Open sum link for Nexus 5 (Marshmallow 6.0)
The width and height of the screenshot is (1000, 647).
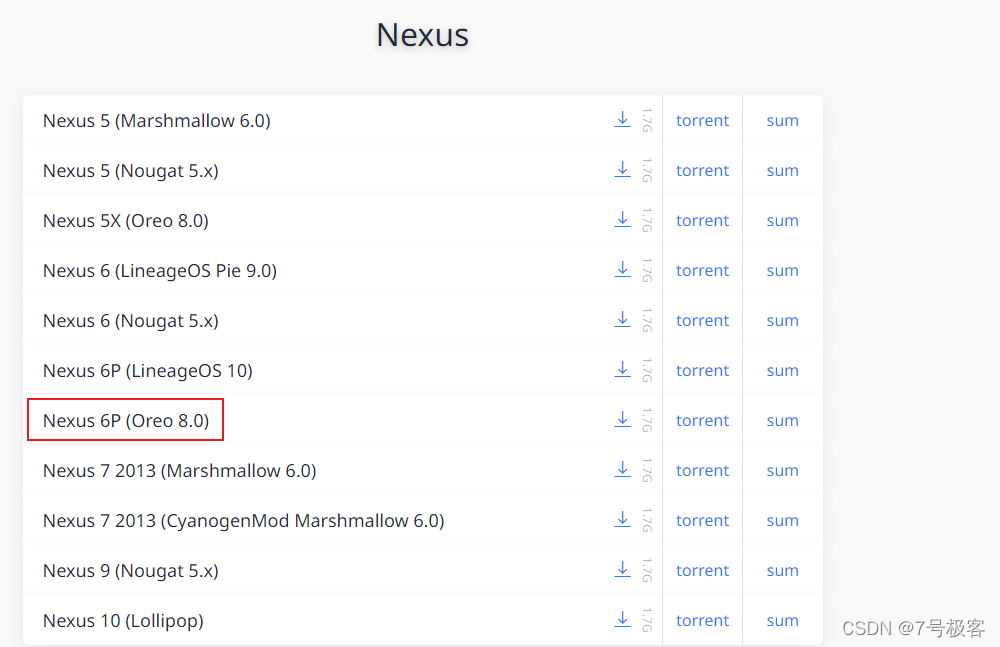[783, 121]
